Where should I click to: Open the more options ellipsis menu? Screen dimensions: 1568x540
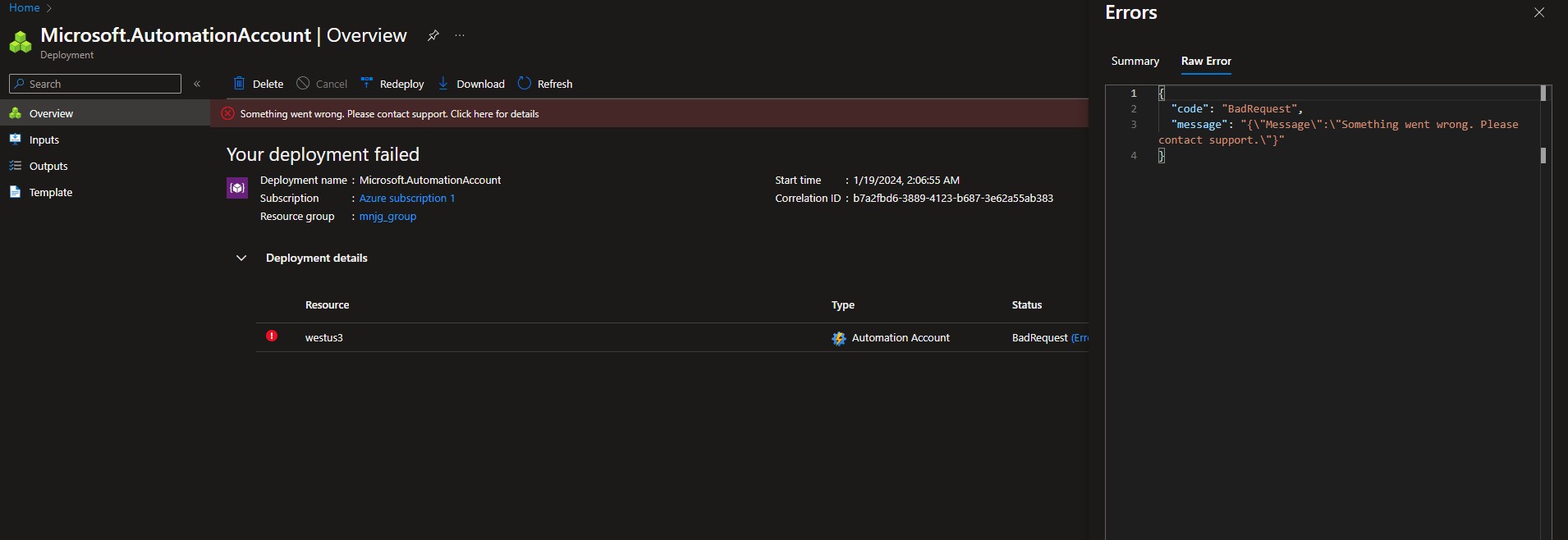(x=460, y=35)
